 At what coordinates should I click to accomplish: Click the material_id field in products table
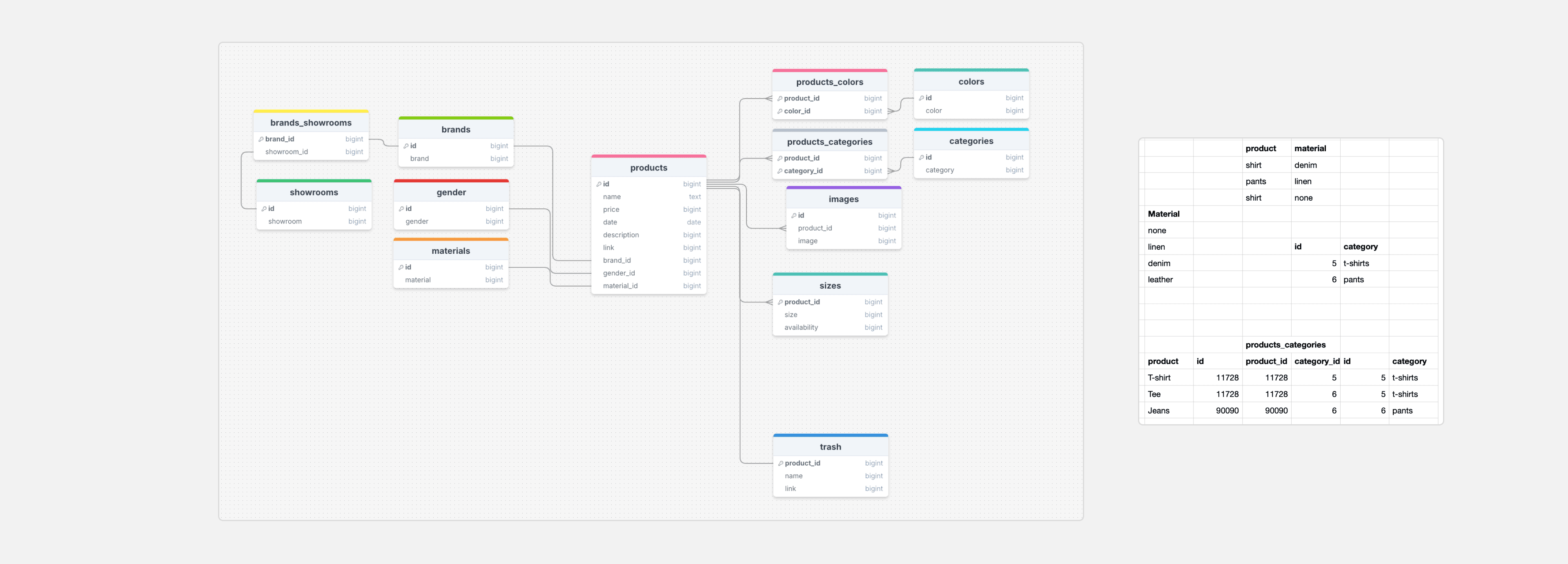coord(649,286)
